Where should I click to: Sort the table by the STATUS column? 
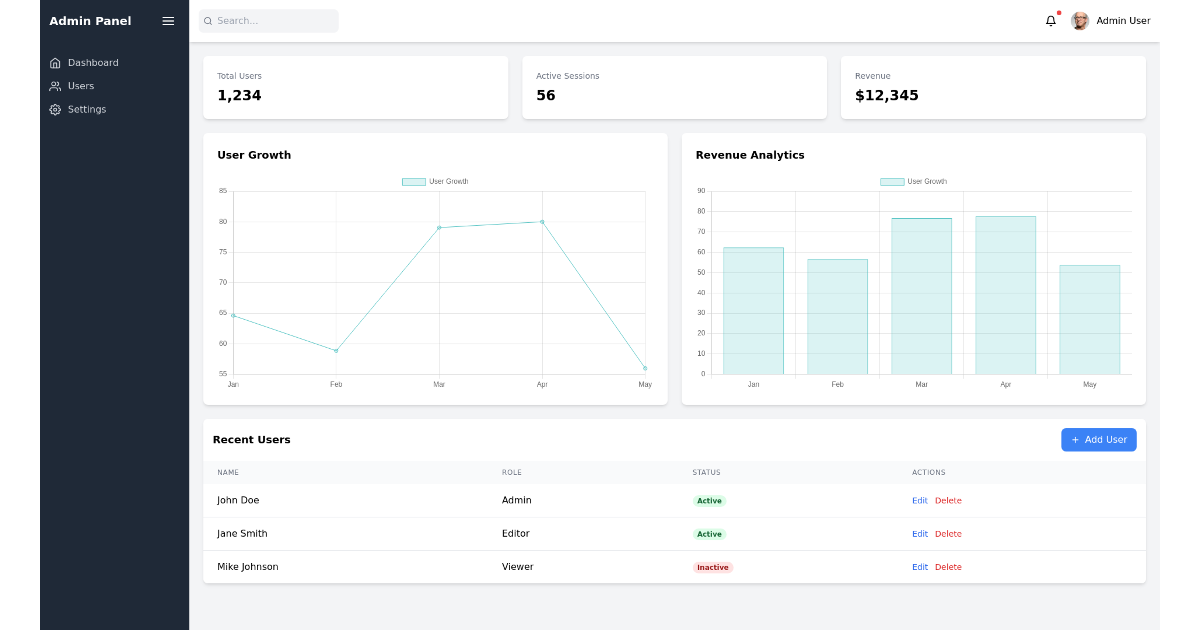(708, 472)
